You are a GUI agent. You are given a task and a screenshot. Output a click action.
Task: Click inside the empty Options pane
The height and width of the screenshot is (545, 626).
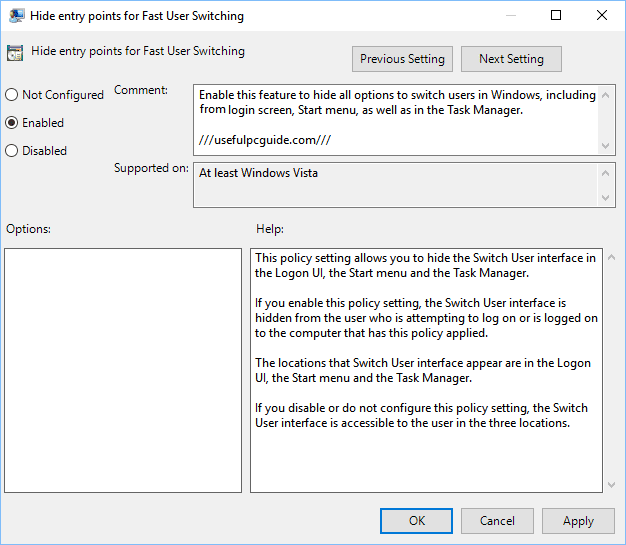pyautogui.click(x=123, y=370)
